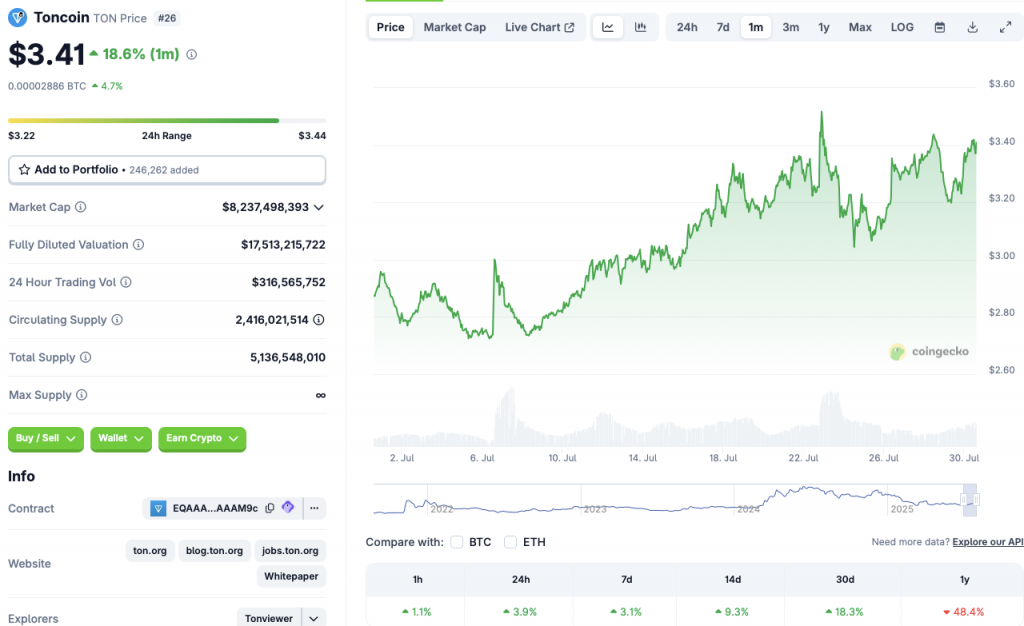Expand the Explorers dropdown arrow
1024x626 pixels.
314,618
